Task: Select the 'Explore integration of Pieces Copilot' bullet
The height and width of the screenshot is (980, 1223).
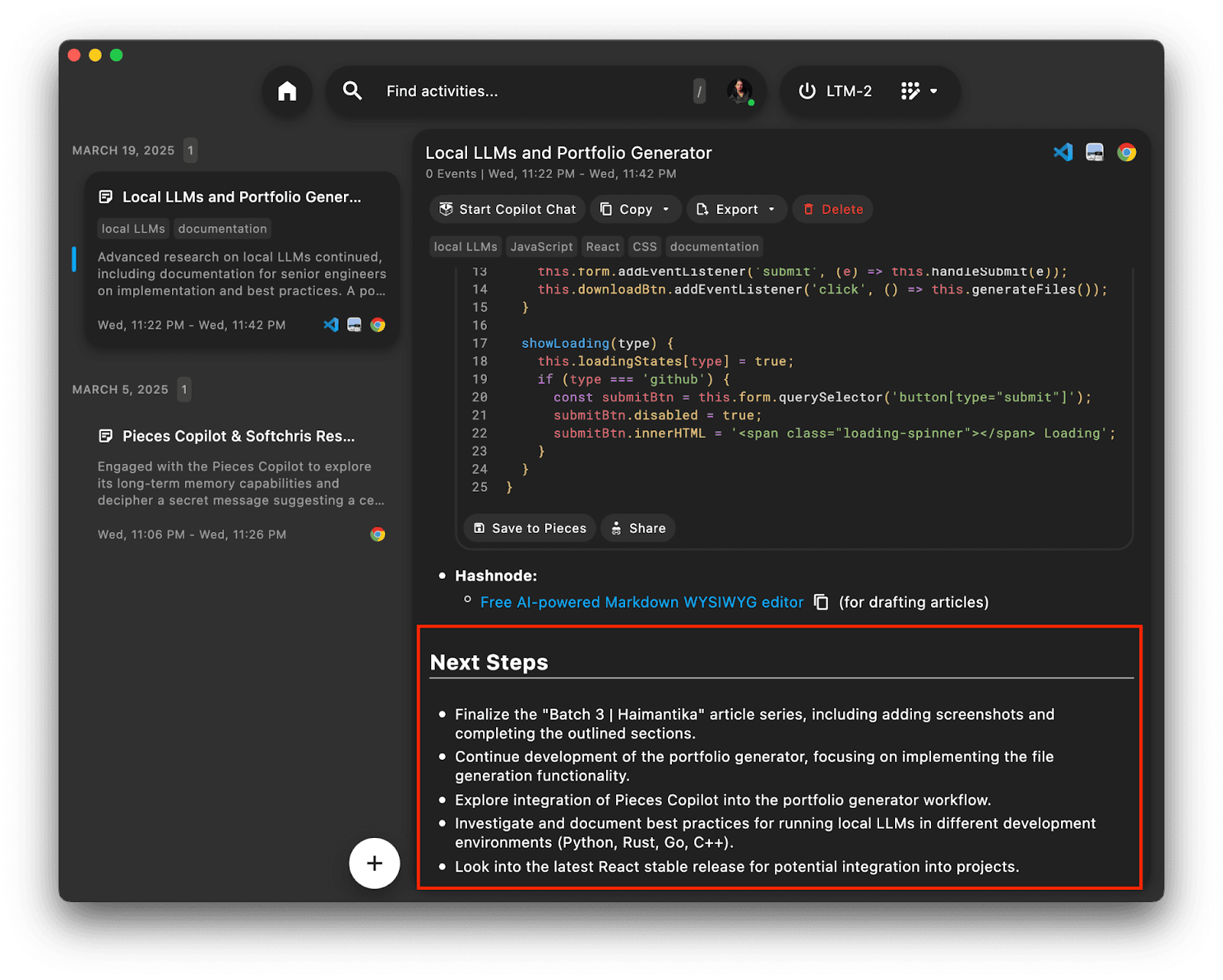Action: click(722, 800)
